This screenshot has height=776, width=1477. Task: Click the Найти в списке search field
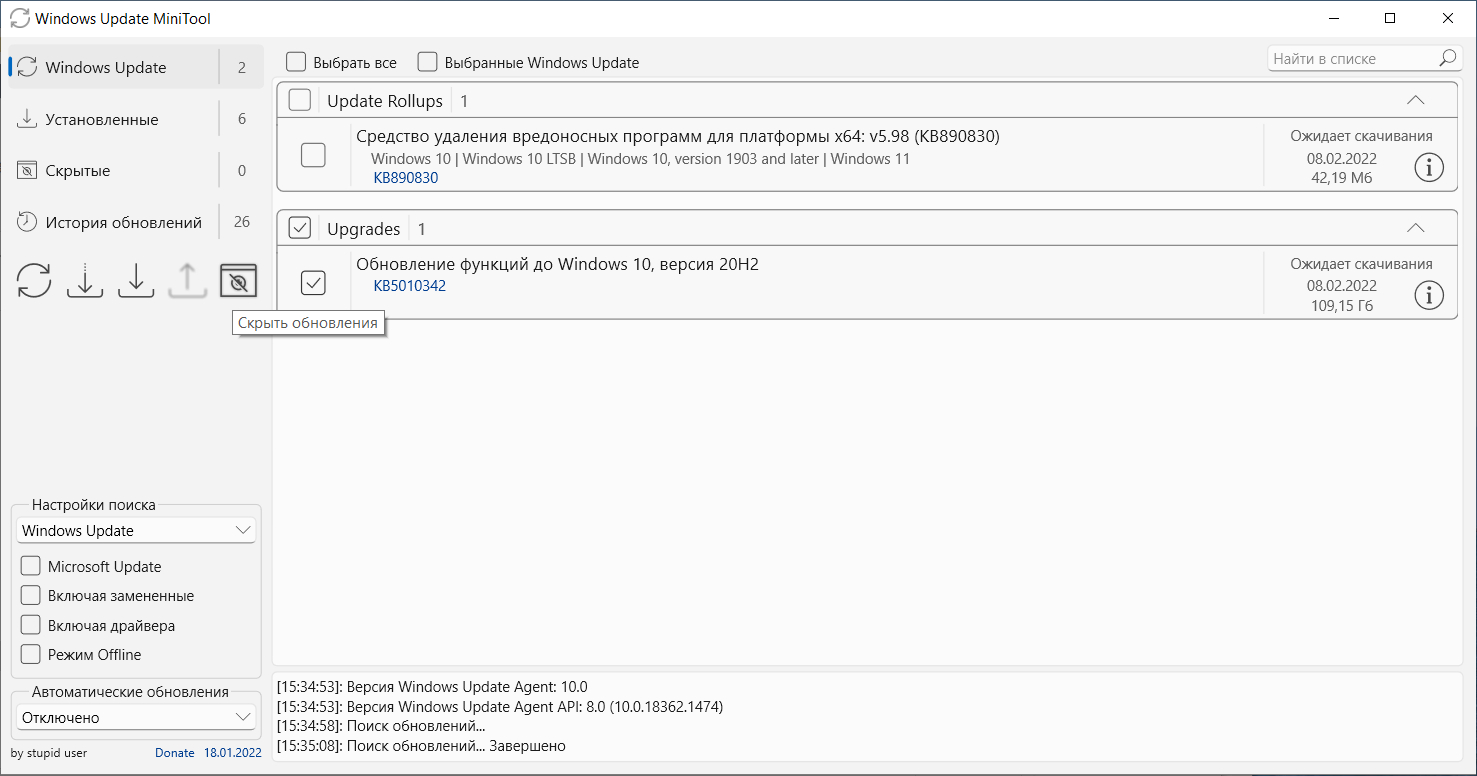[1350, 59]
